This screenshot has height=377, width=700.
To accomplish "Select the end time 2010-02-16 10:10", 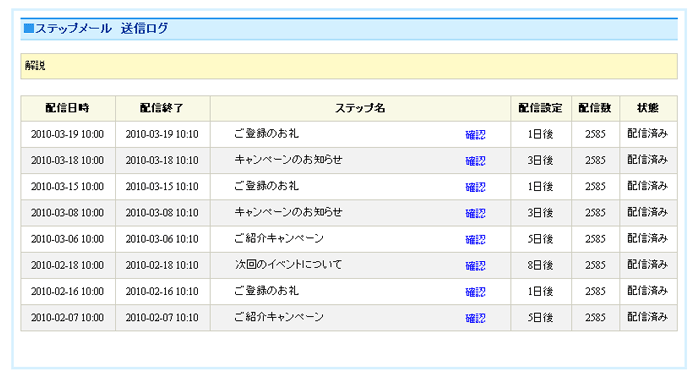I will 162,292.
